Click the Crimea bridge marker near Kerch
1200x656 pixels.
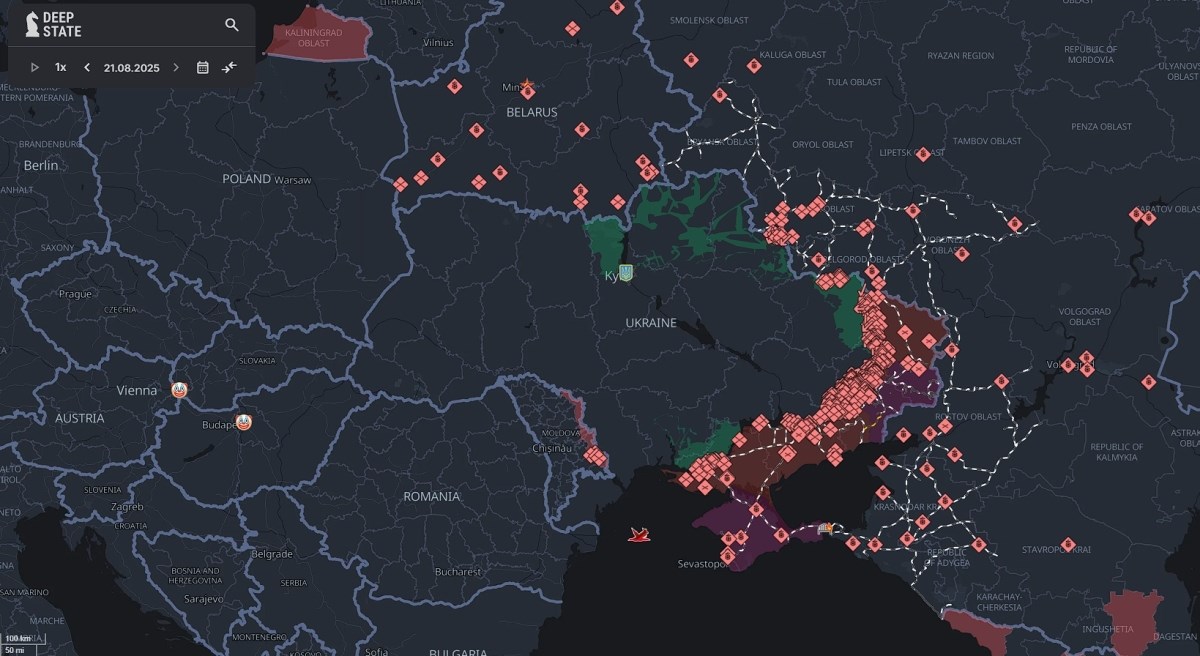click(x=825, y=527)
